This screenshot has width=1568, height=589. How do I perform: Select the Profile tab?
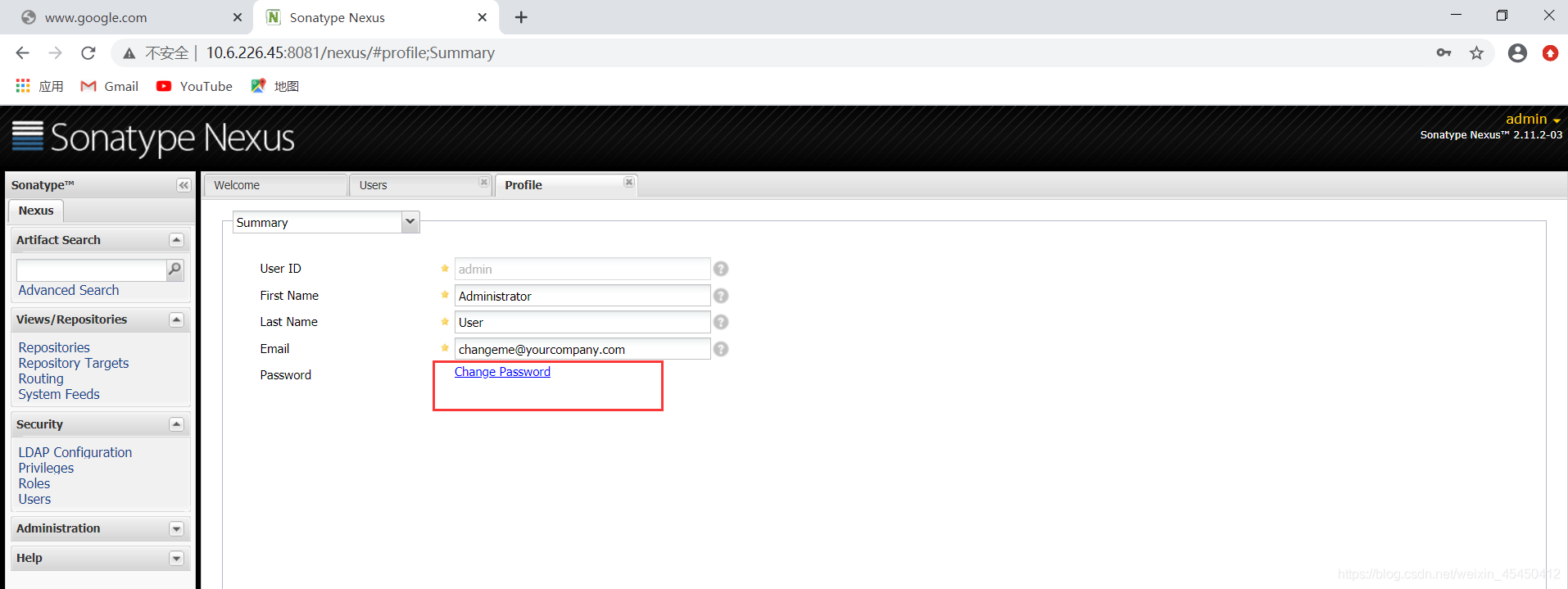565,185
